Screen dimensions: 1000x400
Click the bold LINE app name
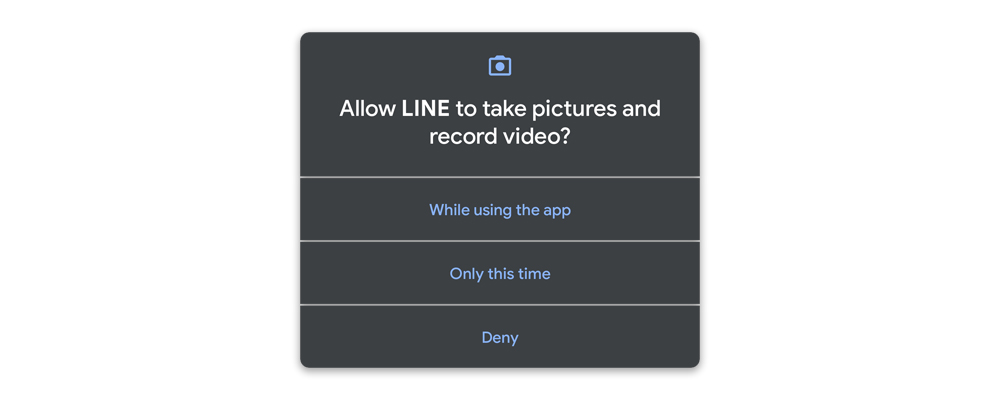pyautogui.click(x=425, y=108)
